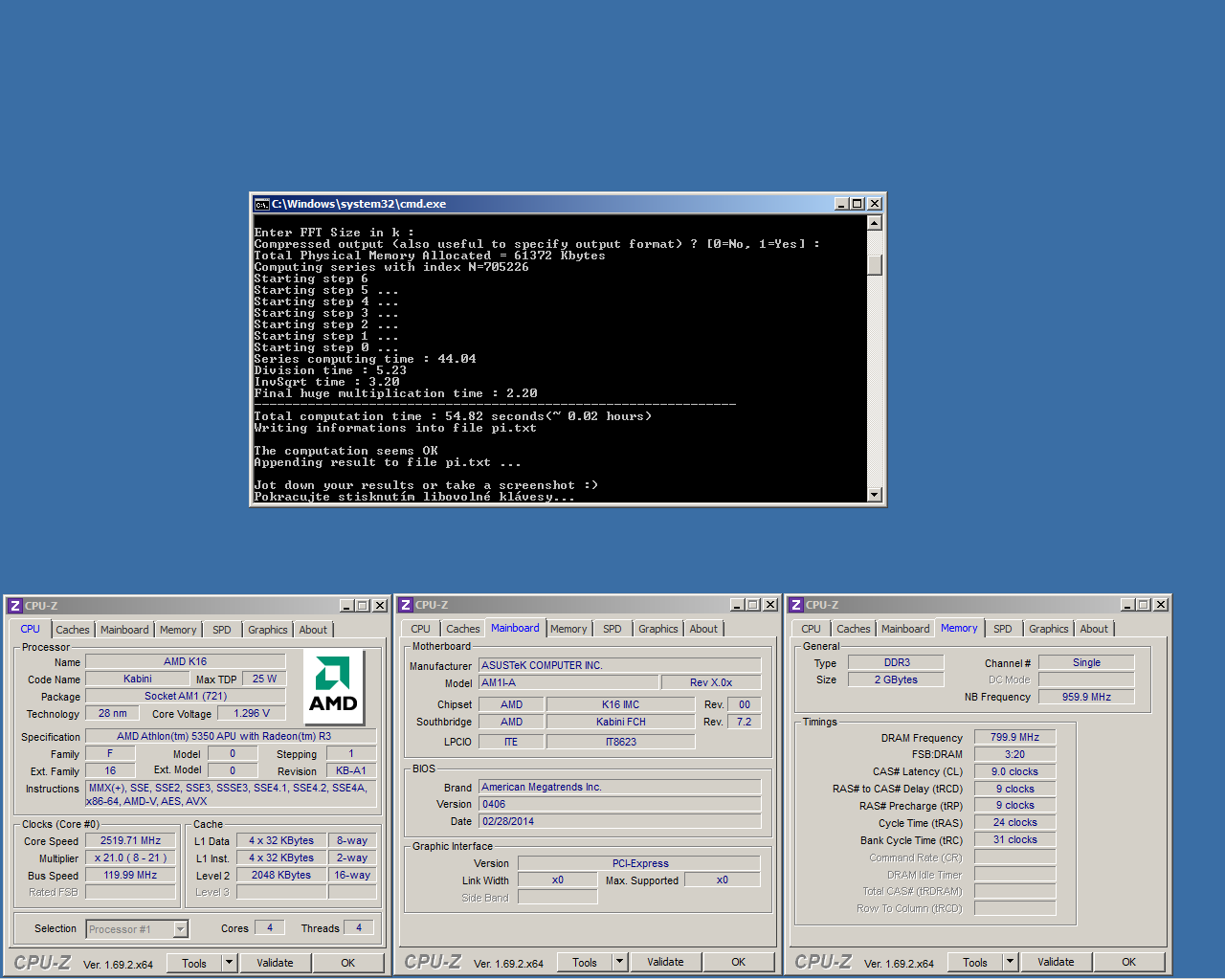Switch to Caches tab in left window
Screen dimensions: 1225x980
[x=73, y=630]
